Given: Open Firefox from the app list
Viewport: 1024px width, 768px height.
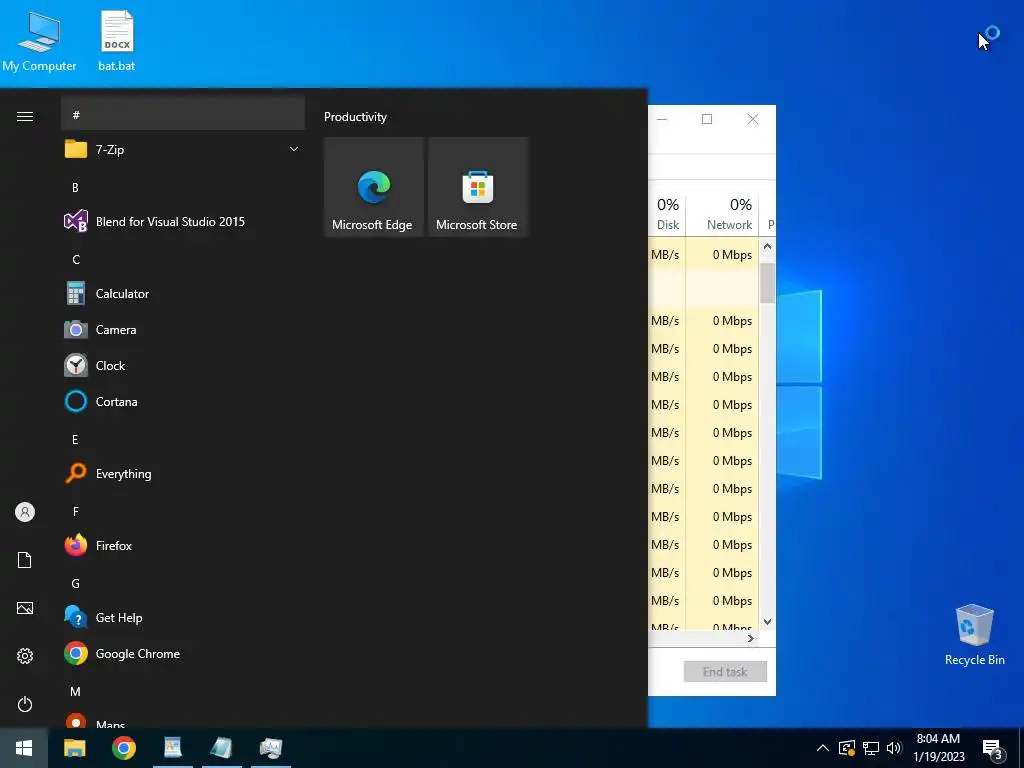Looking at the screenshot, I should point(183,545).
